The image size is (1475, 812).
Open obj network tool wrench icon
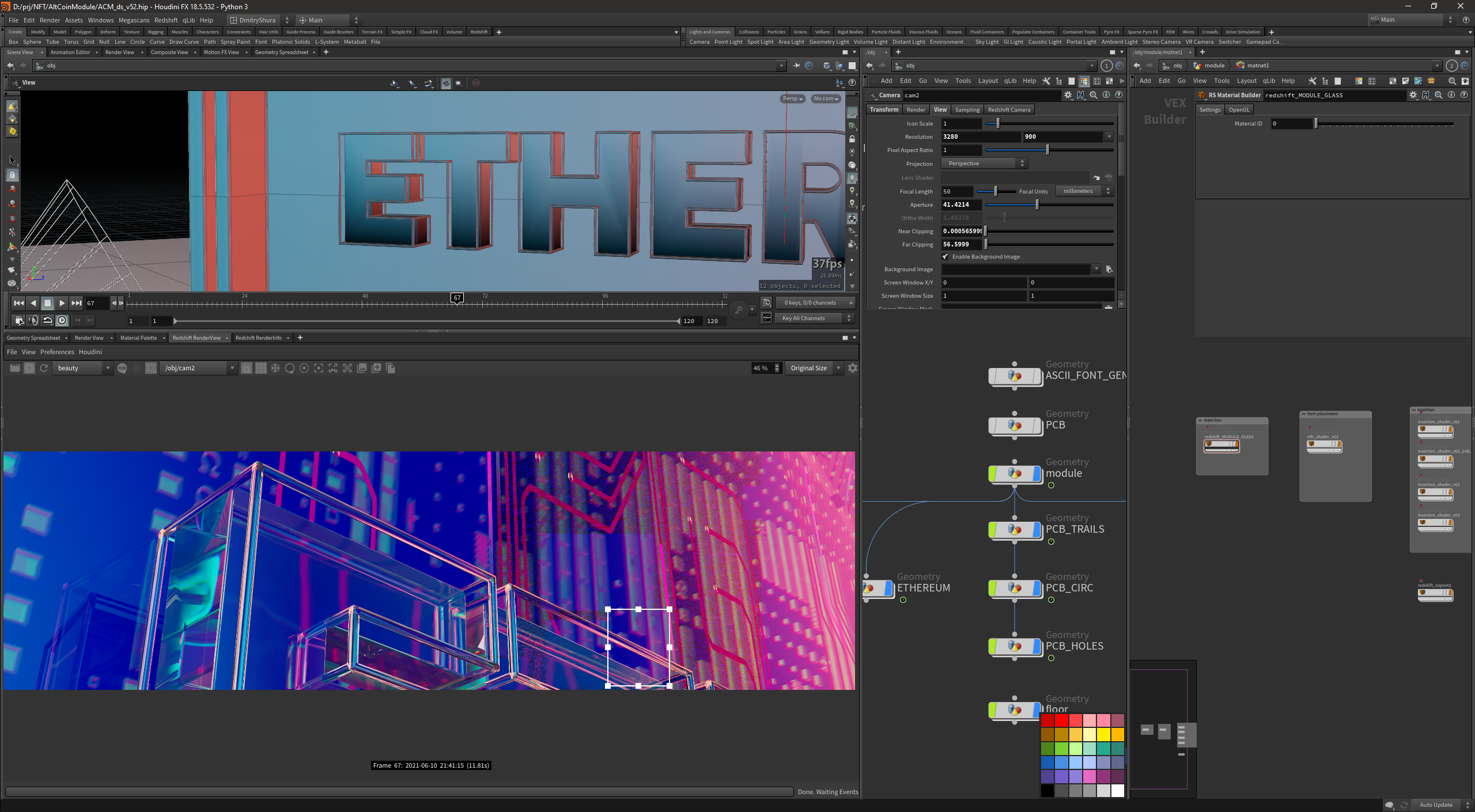pyautogui.click(x=1046, y=81)
